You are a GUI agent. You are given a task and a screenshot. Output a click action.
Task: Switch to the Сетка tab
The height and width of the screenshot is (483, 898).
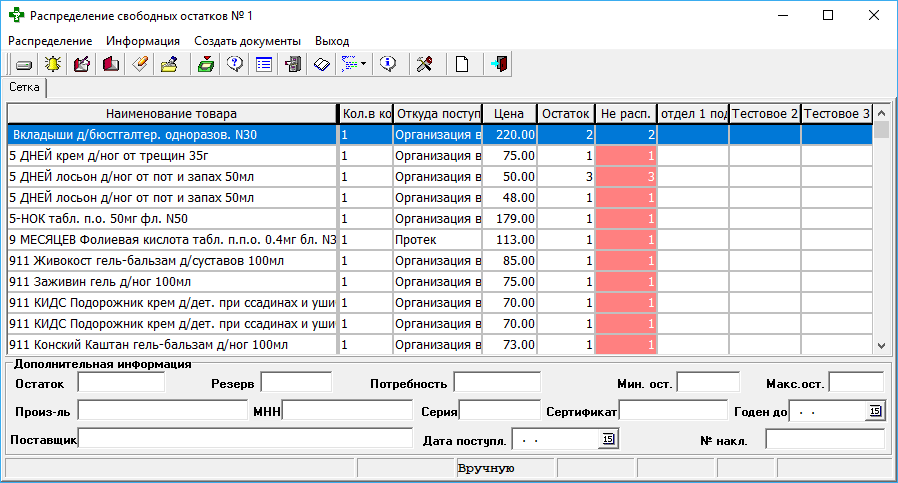25,88
